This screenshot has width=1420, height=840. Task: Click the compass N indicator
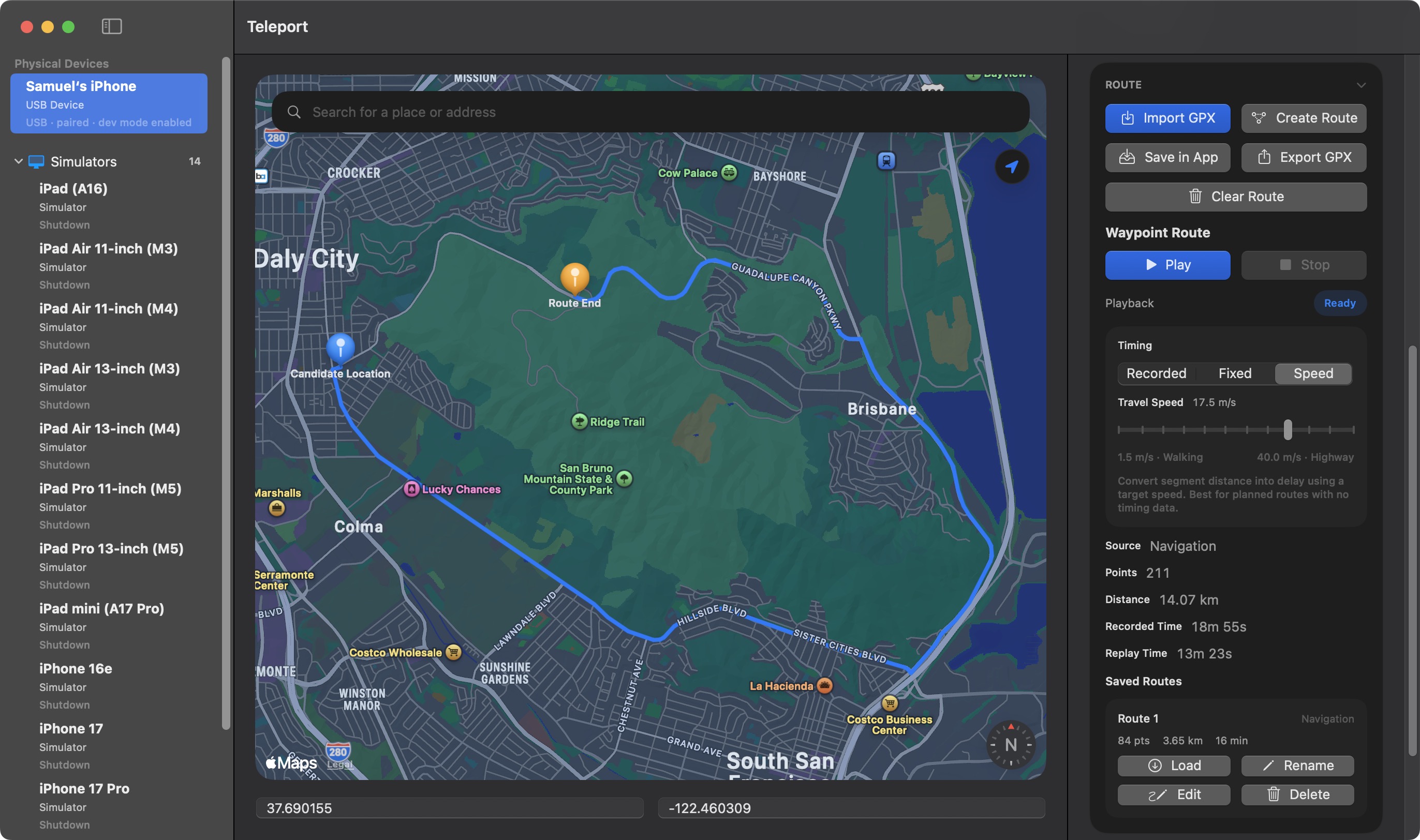(x=1011, y=744)
